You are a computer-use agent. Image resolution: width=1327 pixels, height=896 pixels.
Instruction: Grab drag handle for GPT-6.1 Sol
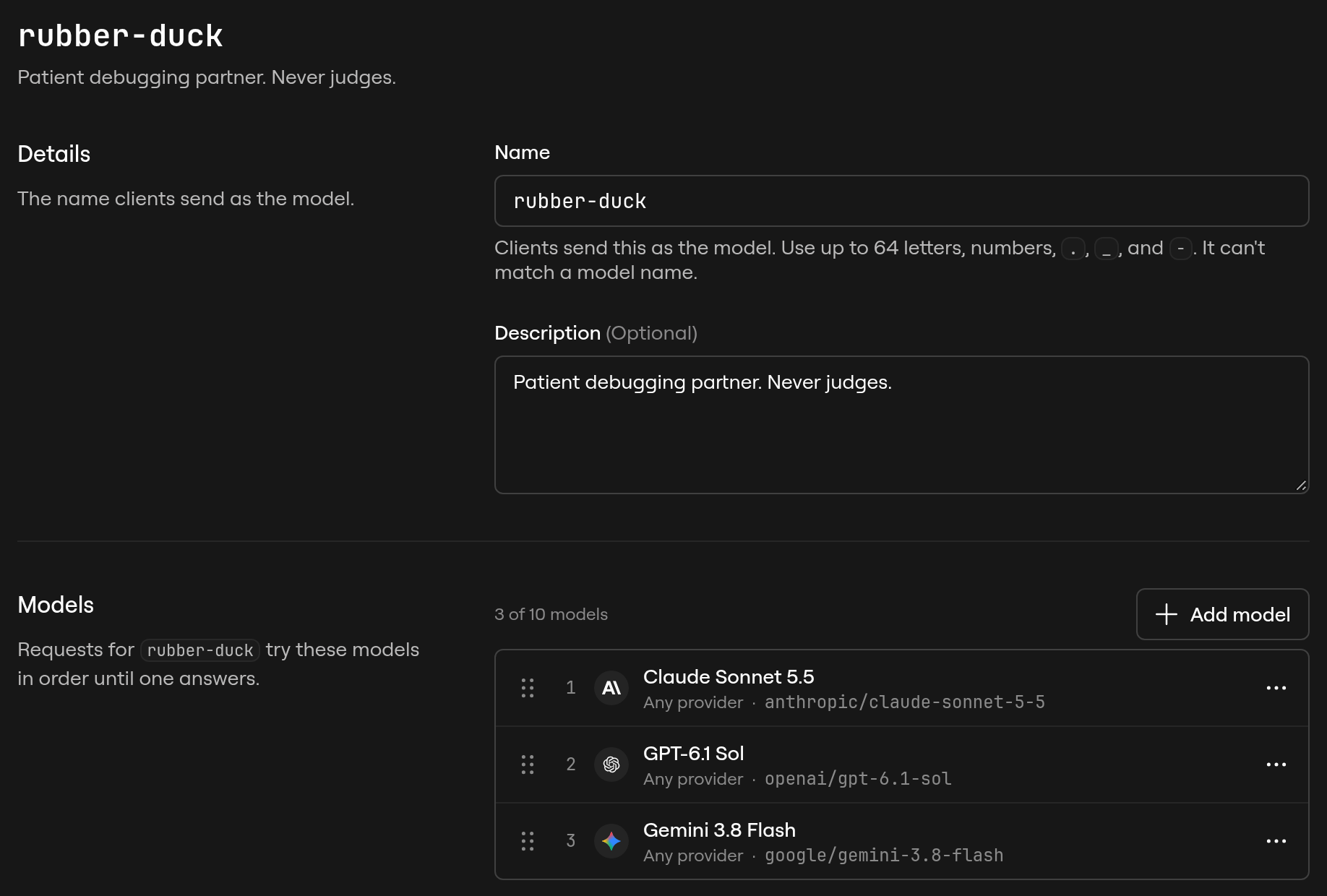(x=528, y=764)
